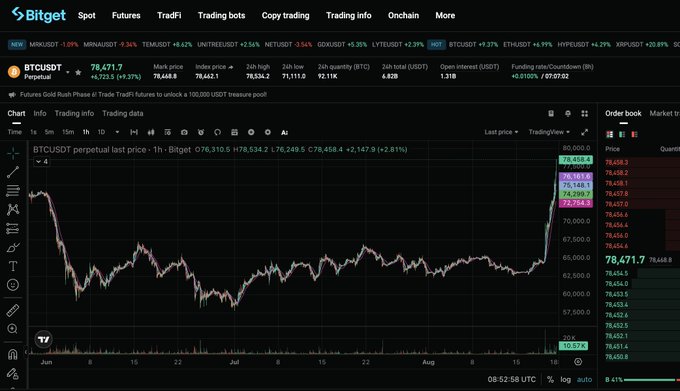Show only sell orders in order book
This screenshot has height=391, width=680.
pyautogui.click(x=634, y=134)
